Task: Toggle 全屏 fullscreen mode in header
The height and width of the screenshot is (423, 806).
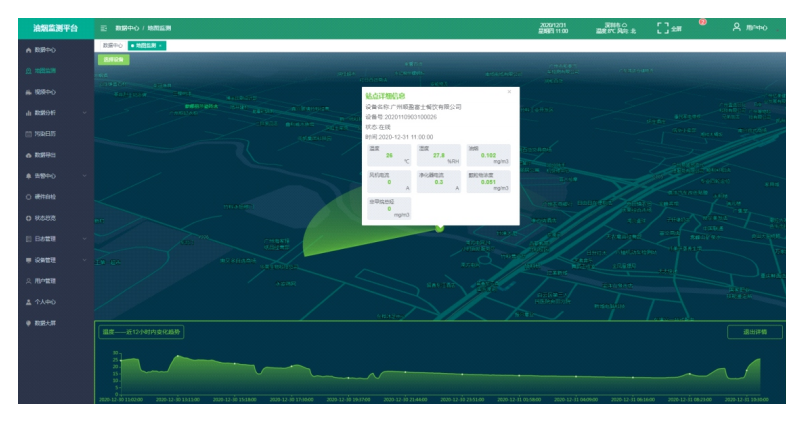Action: coord(668,28)
